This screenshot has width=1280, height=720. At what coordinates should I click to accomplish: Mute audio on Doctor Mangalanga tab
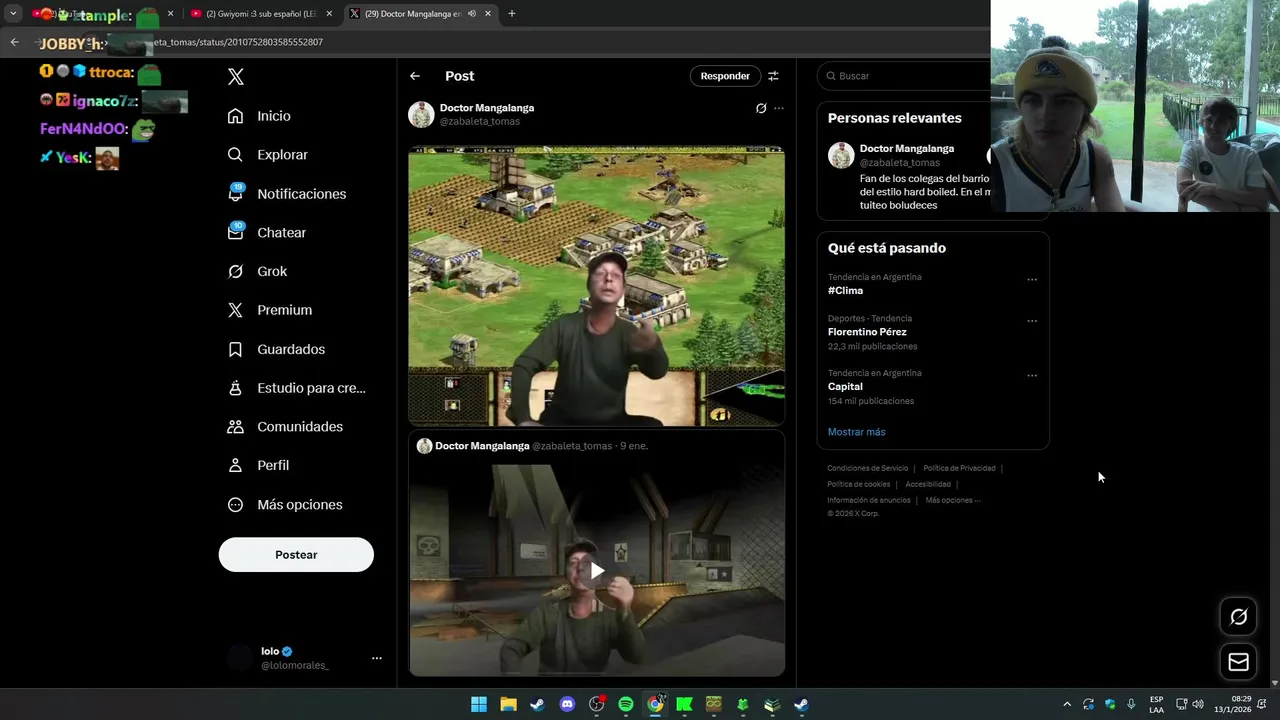click(471, 14)
